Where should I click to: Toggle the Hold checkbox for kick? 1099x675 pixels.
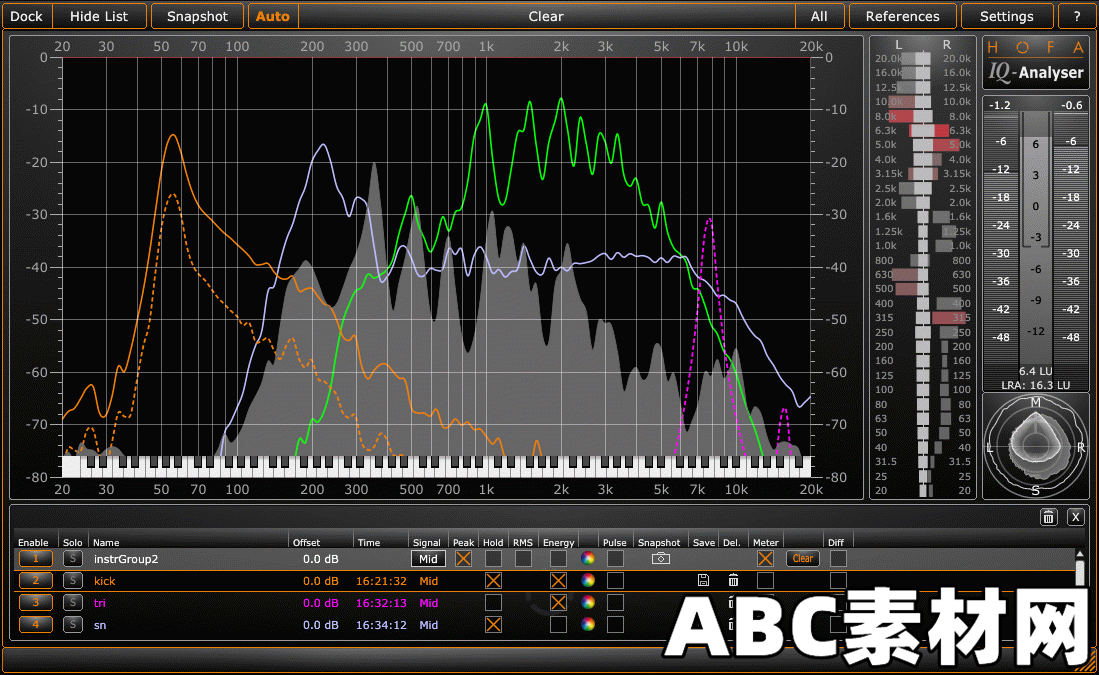492,580
